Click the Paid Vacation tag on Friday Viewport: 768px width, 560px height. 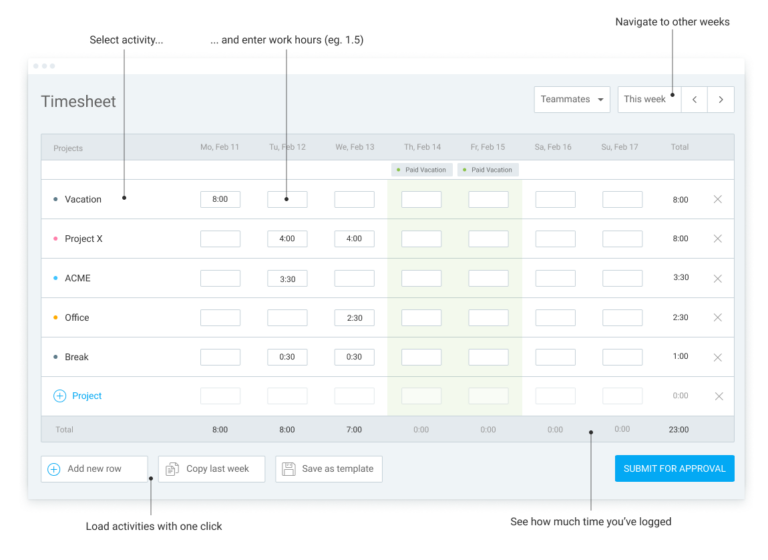[x=488, y=170]
